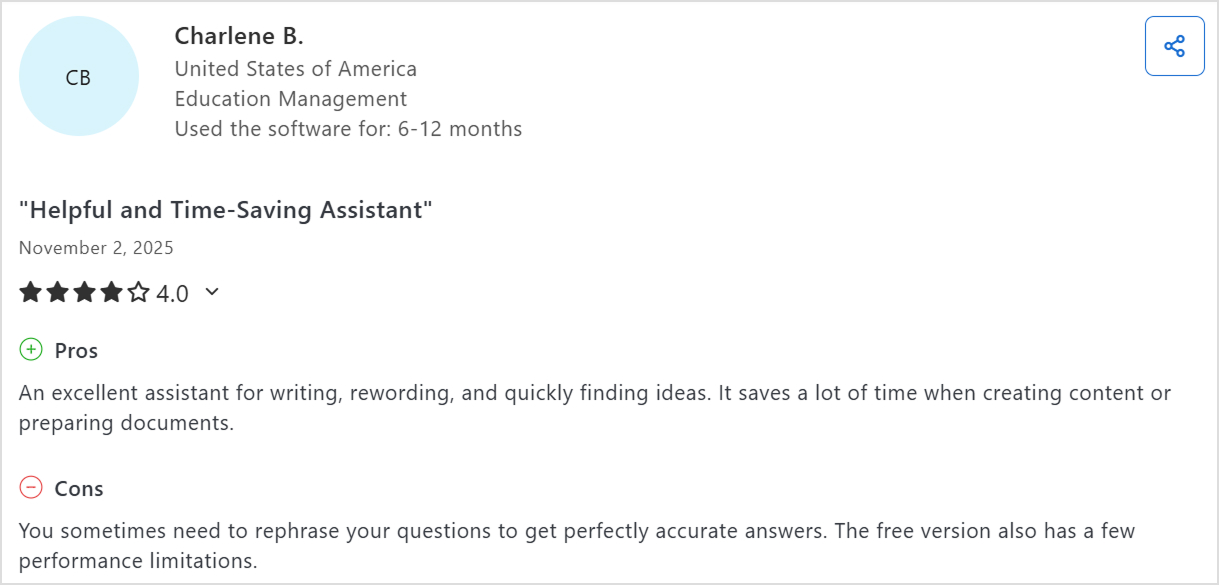Click the November 2, 2025 review date

tap(96, 248)
